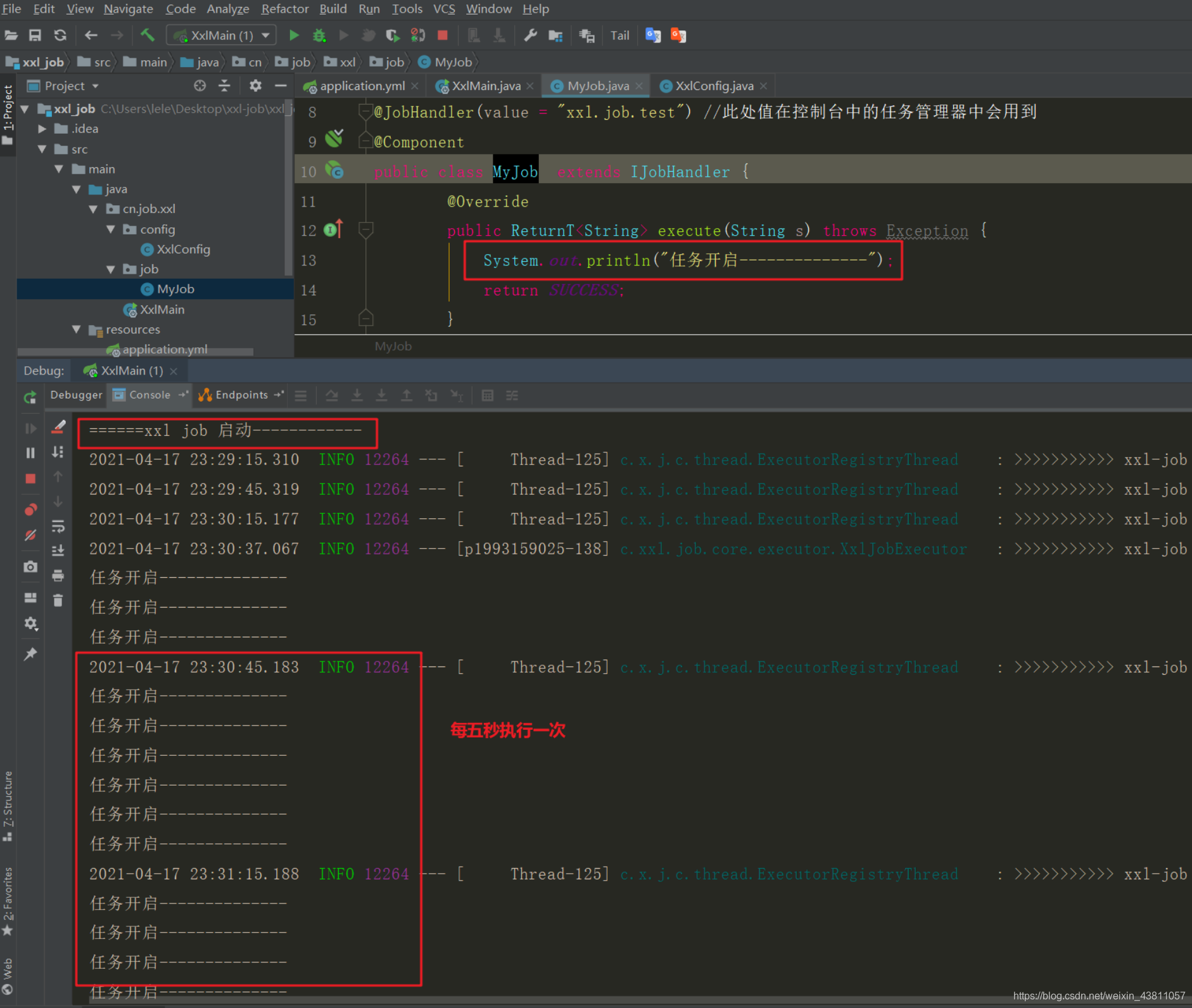Open the blue Translate plugin icon

click(653, 35)
